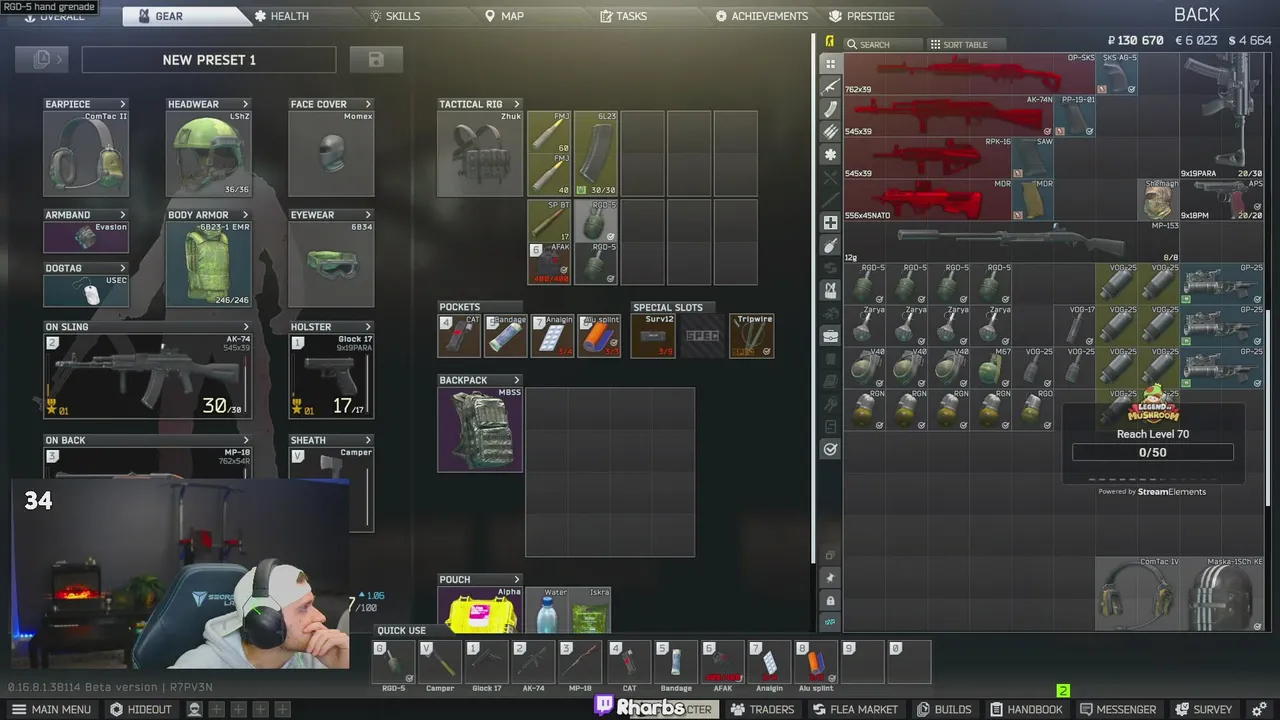Image resolution: width=1280 pixels, height=720 pixels.
Task: Filter stash by weapons rifle icon
Action: (830, 86)
